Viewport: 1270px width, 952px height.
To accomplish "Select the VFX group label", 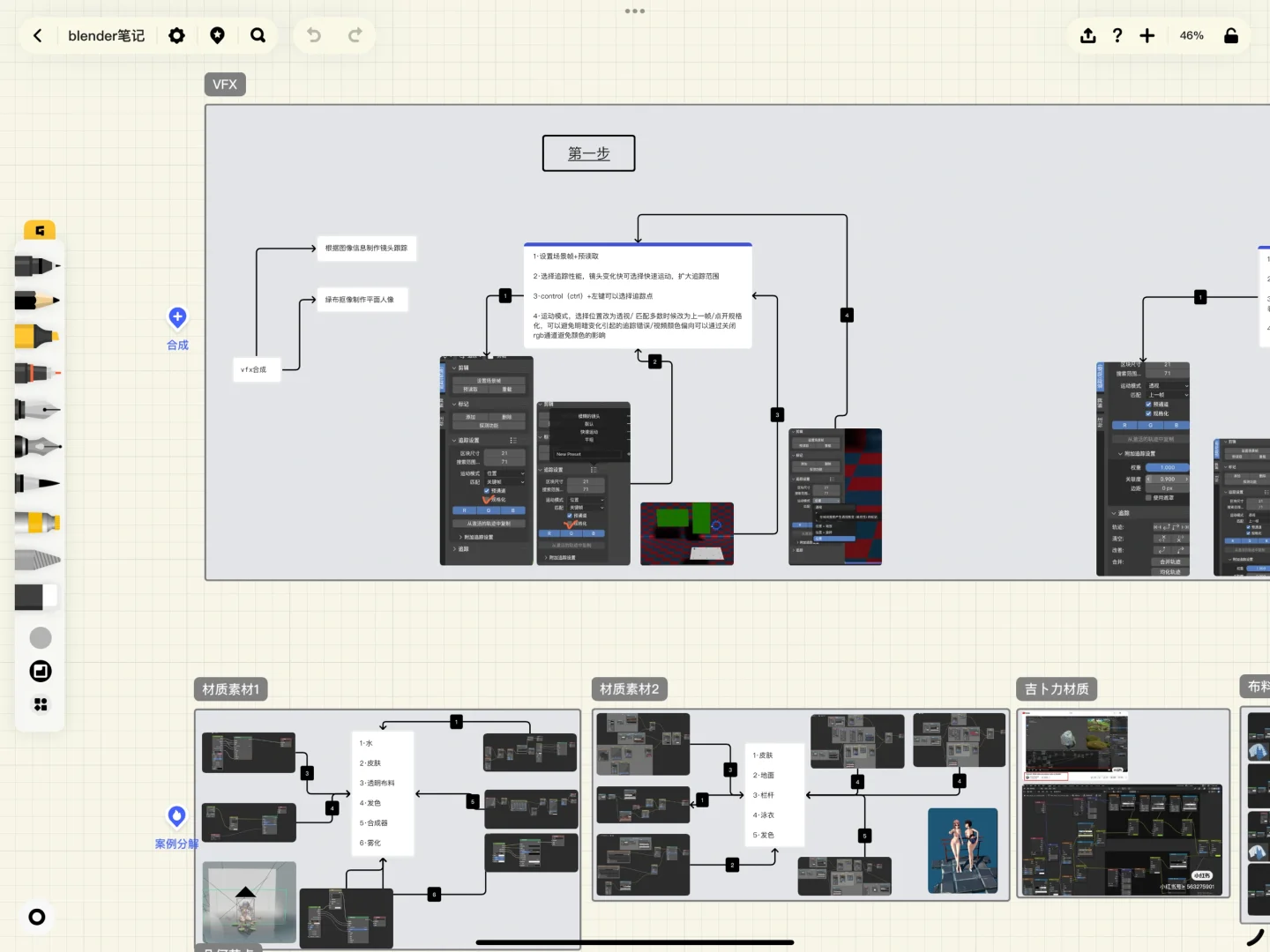I will click(x=225, y=85).
